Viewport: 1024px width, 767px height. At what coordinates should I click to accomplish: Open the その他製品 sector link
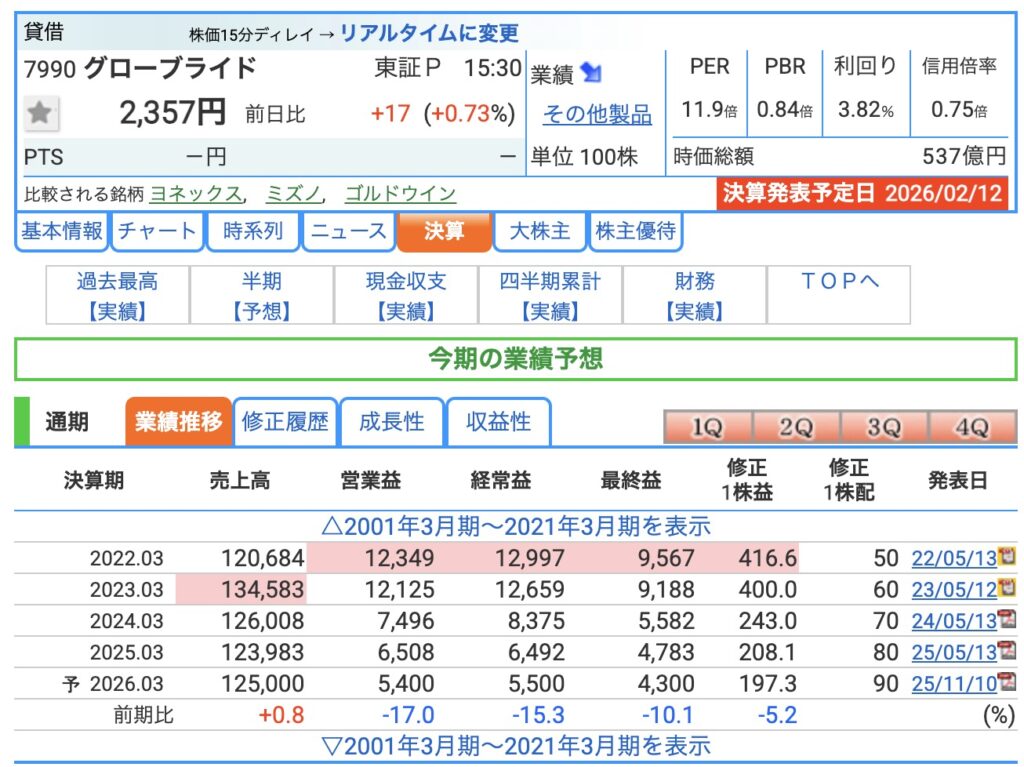pos(597,115)
